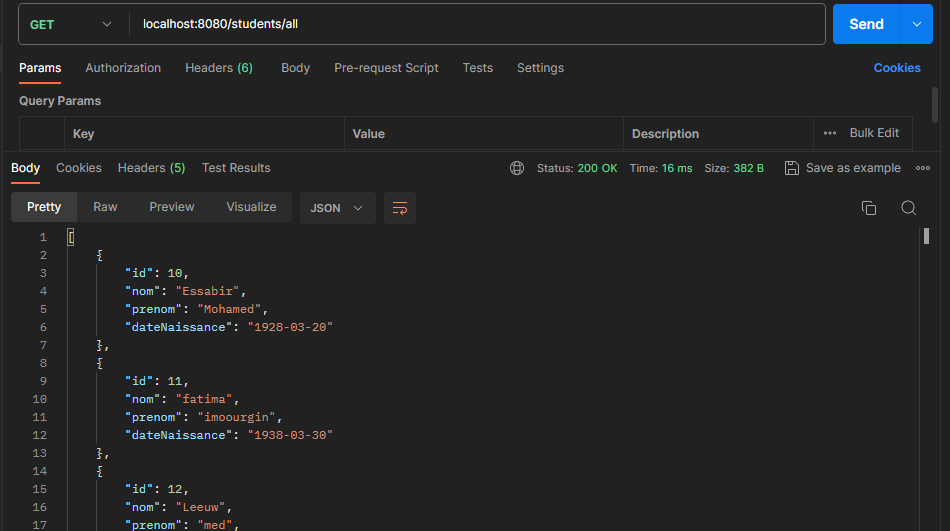Screen dimensions: 950x531
Task: Click the "imoourgin" prenom value
Action: point(236,417)
